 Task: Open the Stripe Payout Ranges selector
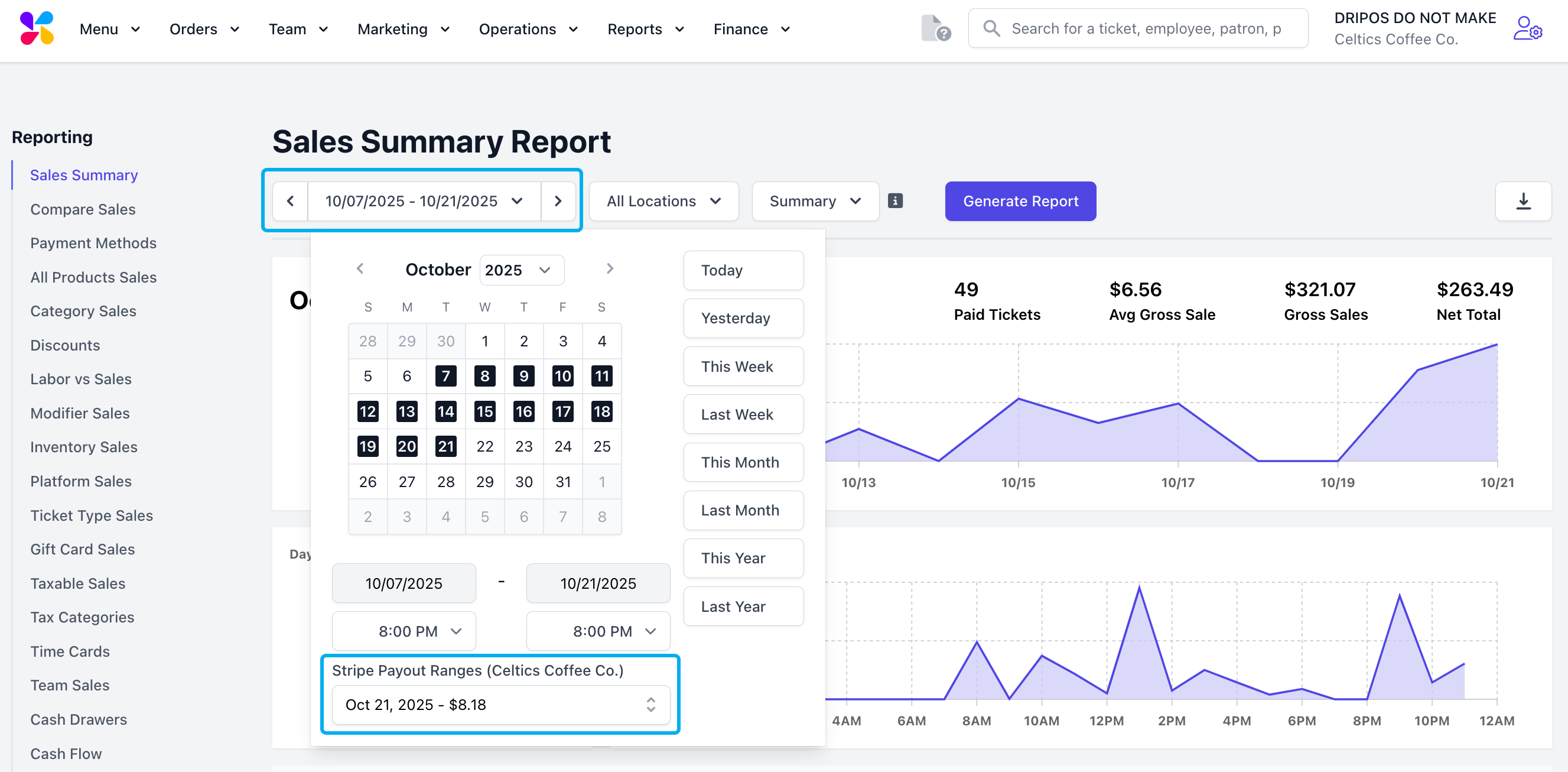[x=500, y=705]
